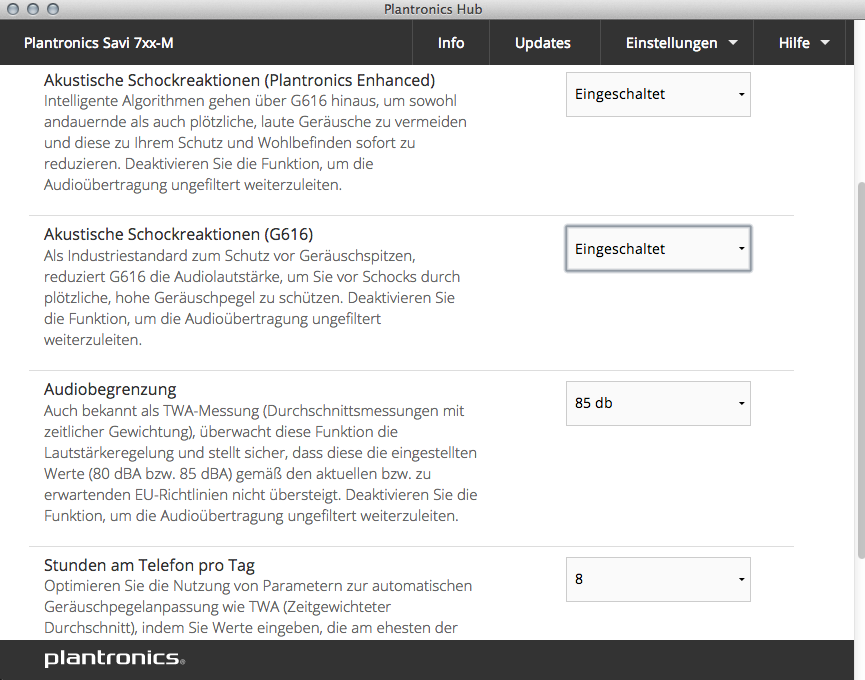
Task: Click the arrow on the 85 db selector
Action: 741,403
